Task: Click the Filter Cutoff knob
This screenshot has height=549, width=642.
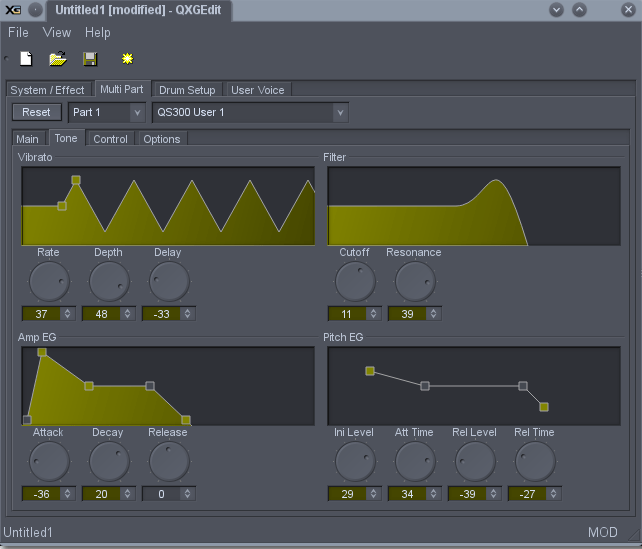Action: click(354, 282)
